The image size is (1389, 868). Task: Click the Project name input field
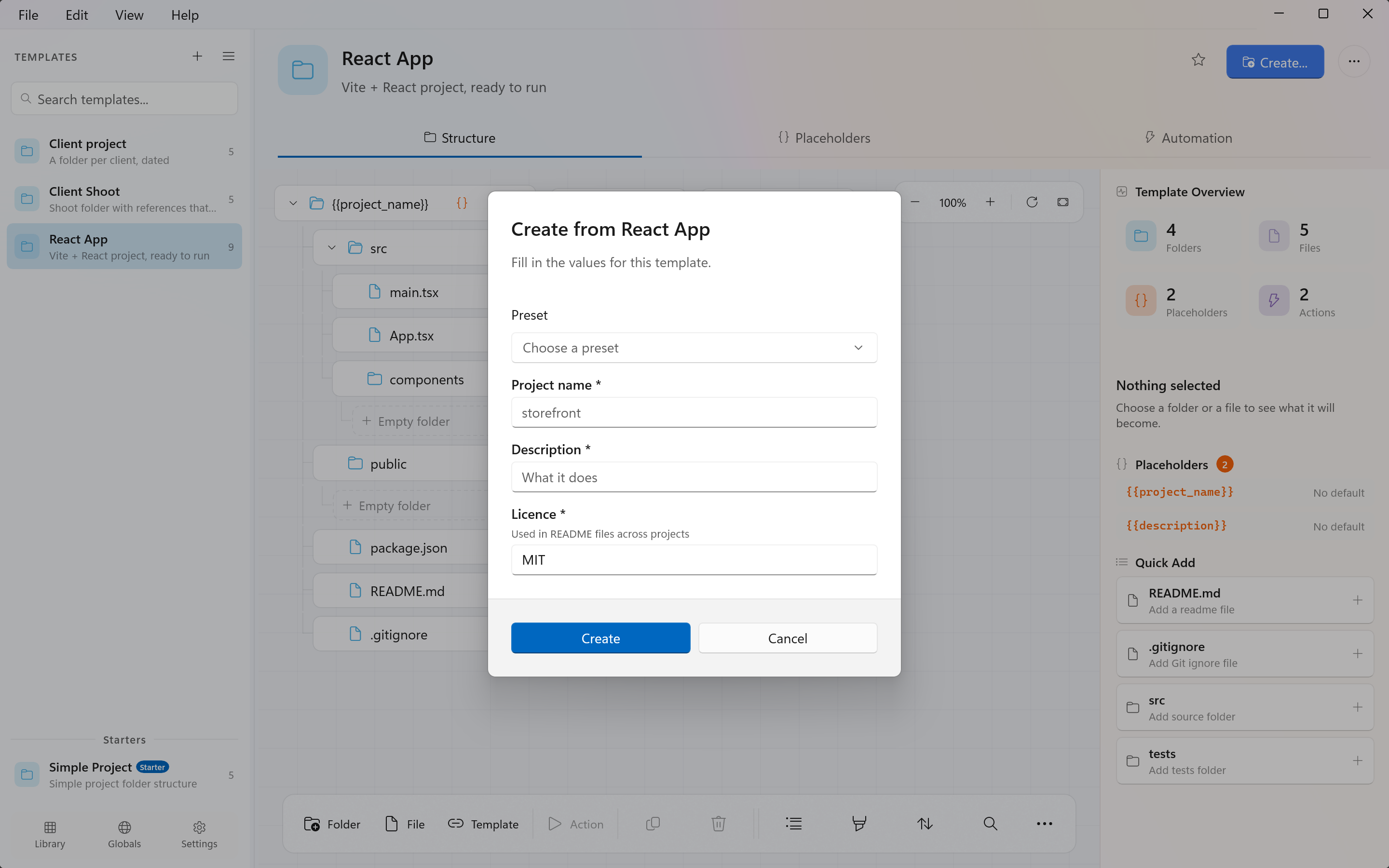tap(694, 413)
